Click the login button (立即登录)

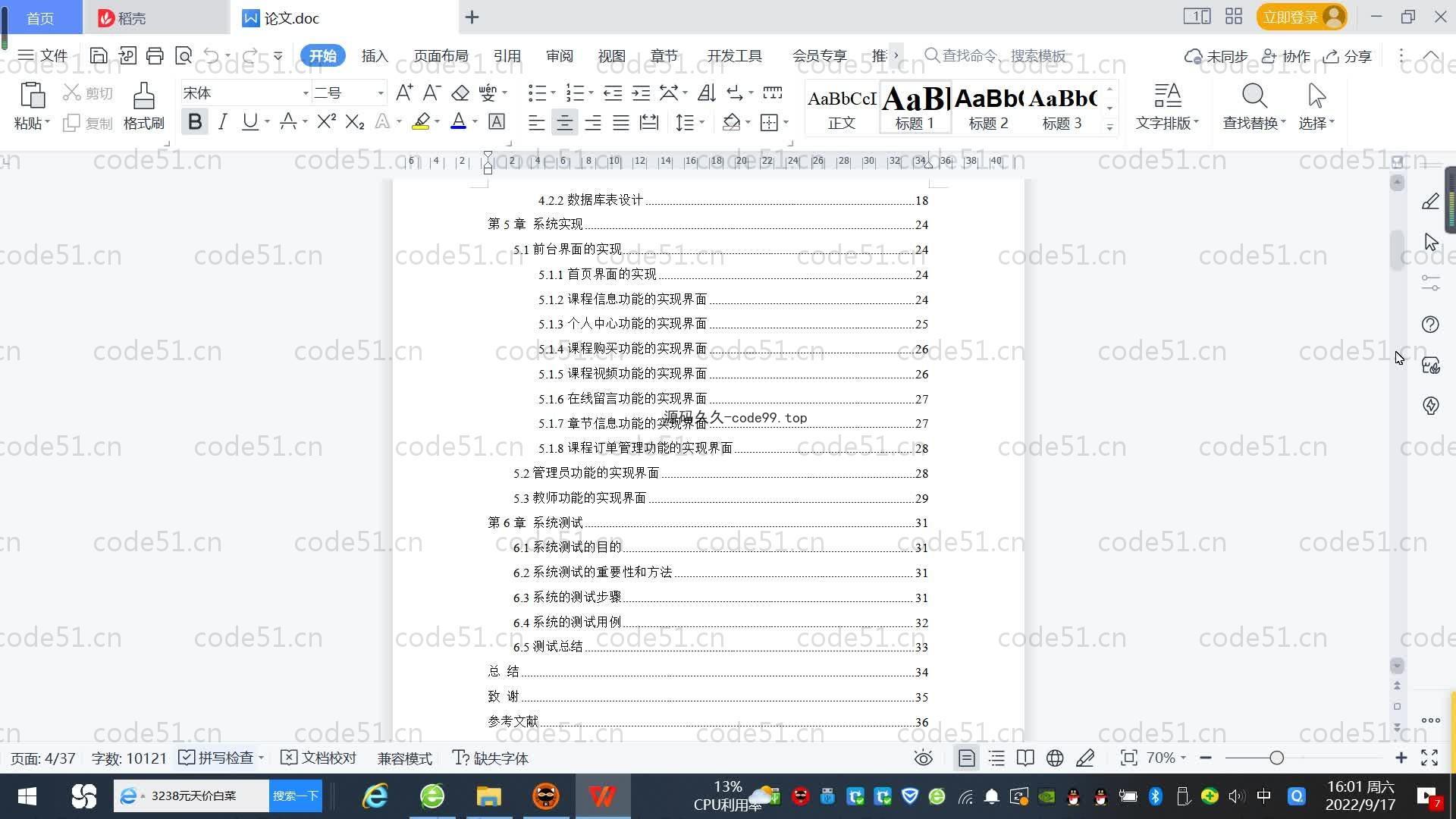coord(1301,17)
